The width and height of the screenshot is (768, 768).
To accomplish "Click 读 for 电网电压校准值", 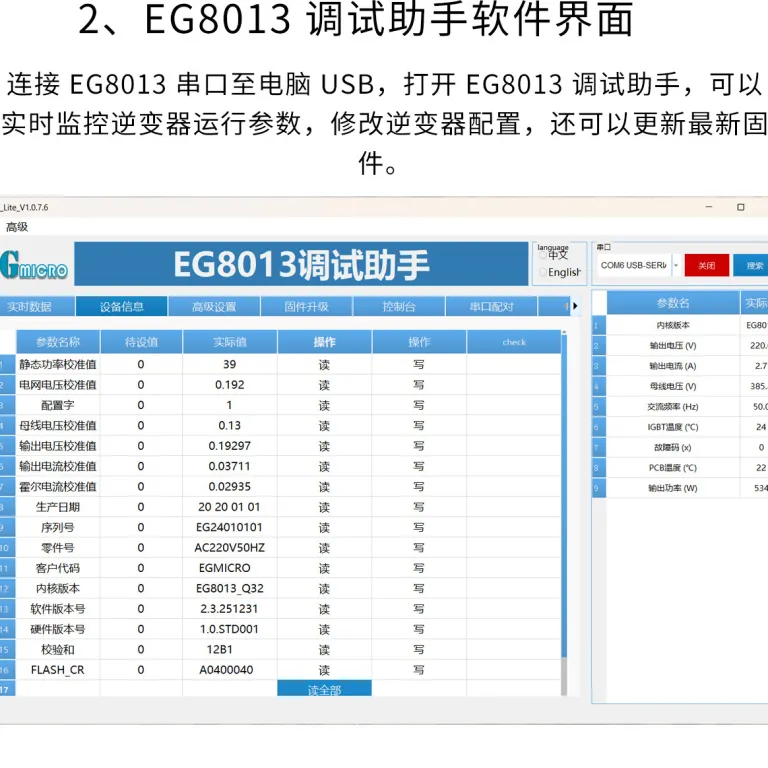I will tap(324, 385).
